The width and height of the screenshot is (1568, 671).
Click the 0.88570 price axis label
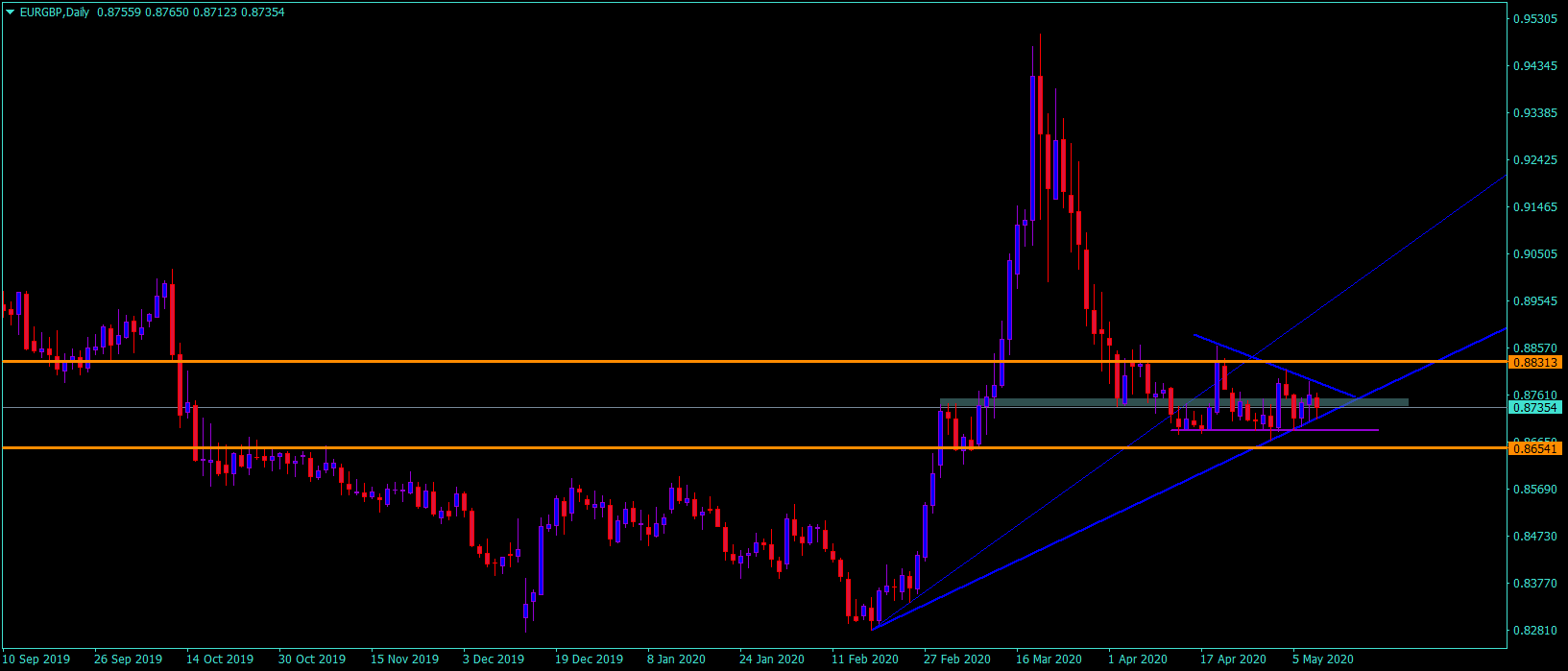pos(1534,348)
